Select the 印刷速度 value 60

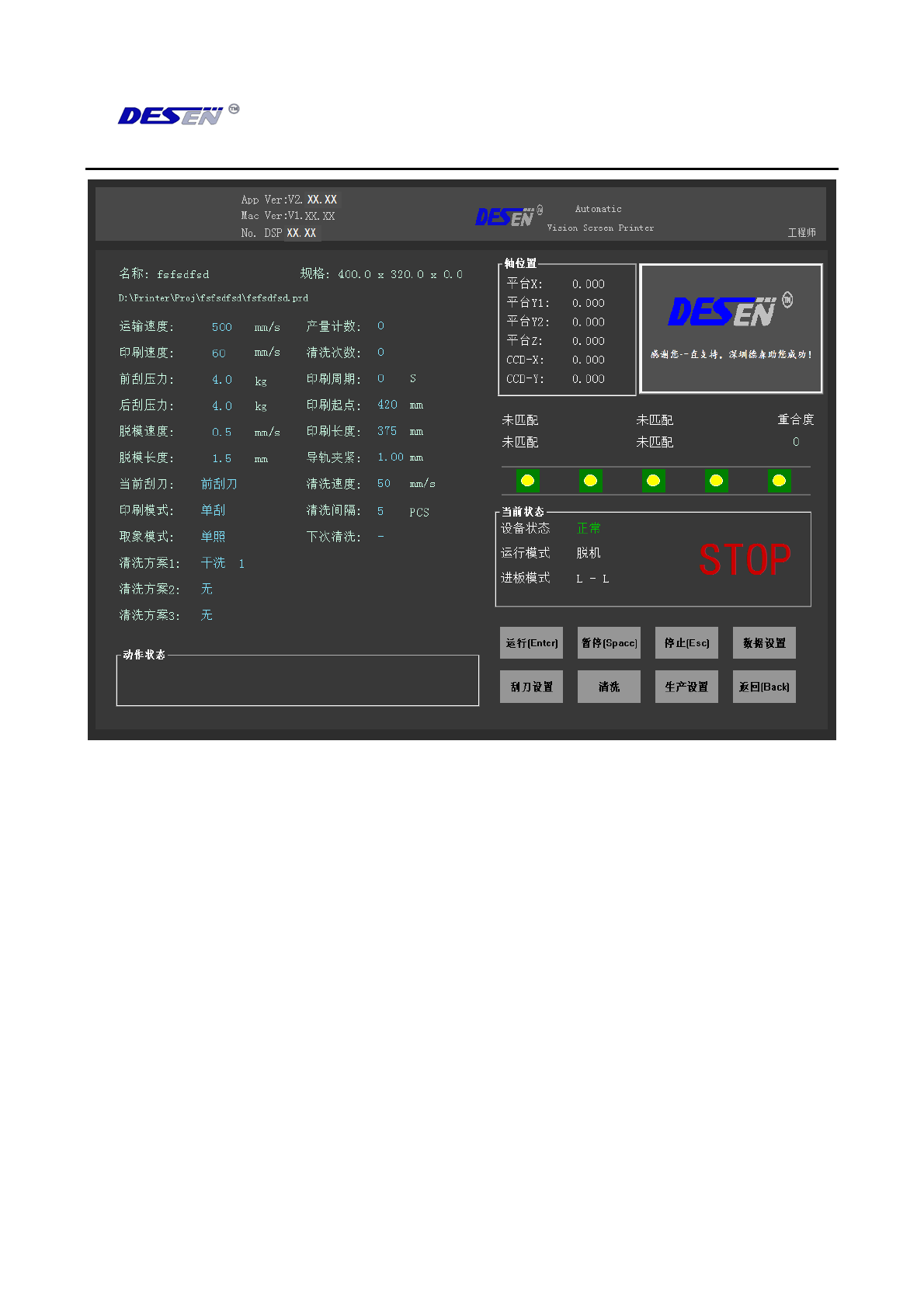tap(219, 353)
